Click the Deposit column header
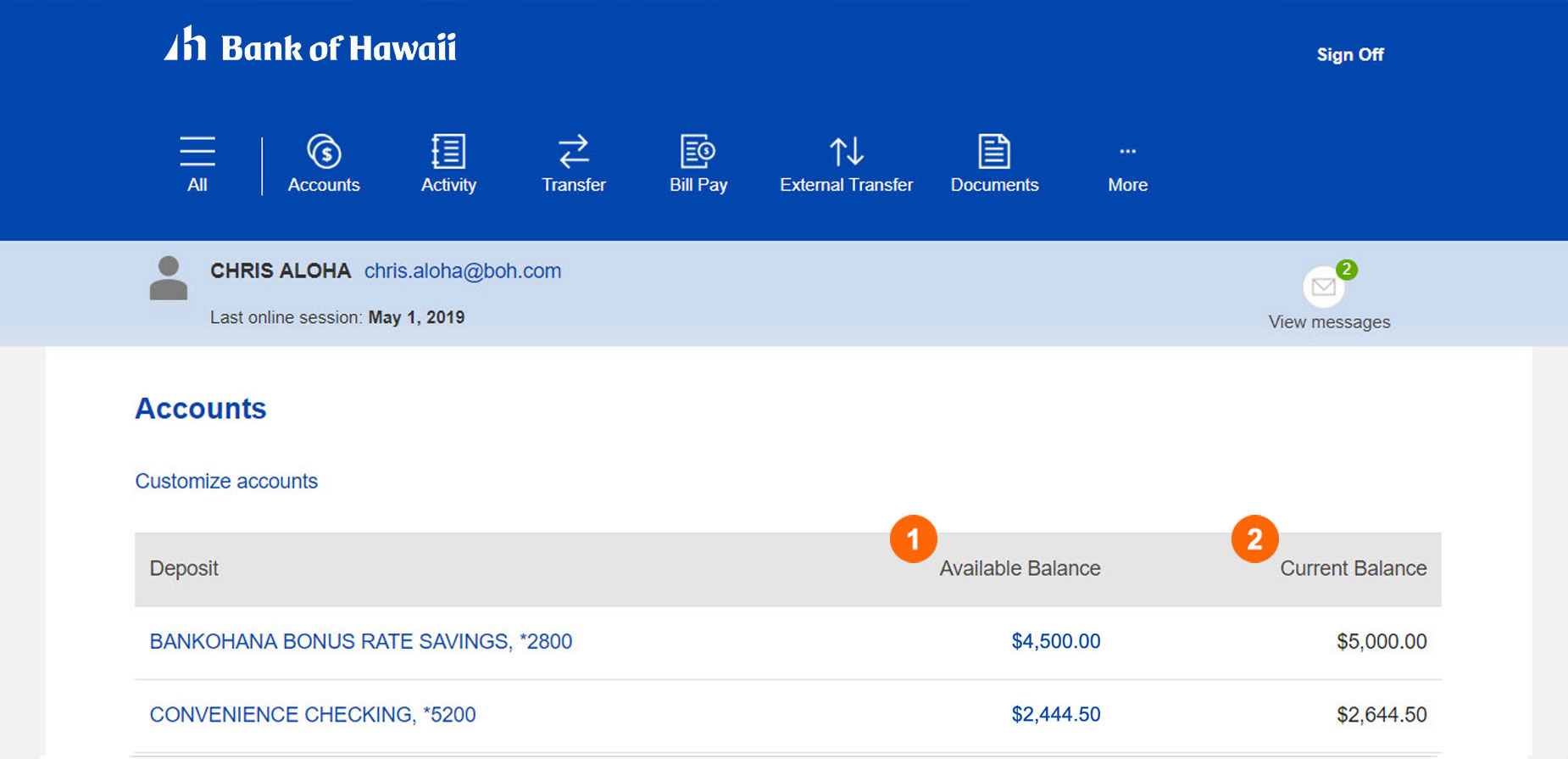The width and height of the screenshot is (1568, 759). pos(184,568)
